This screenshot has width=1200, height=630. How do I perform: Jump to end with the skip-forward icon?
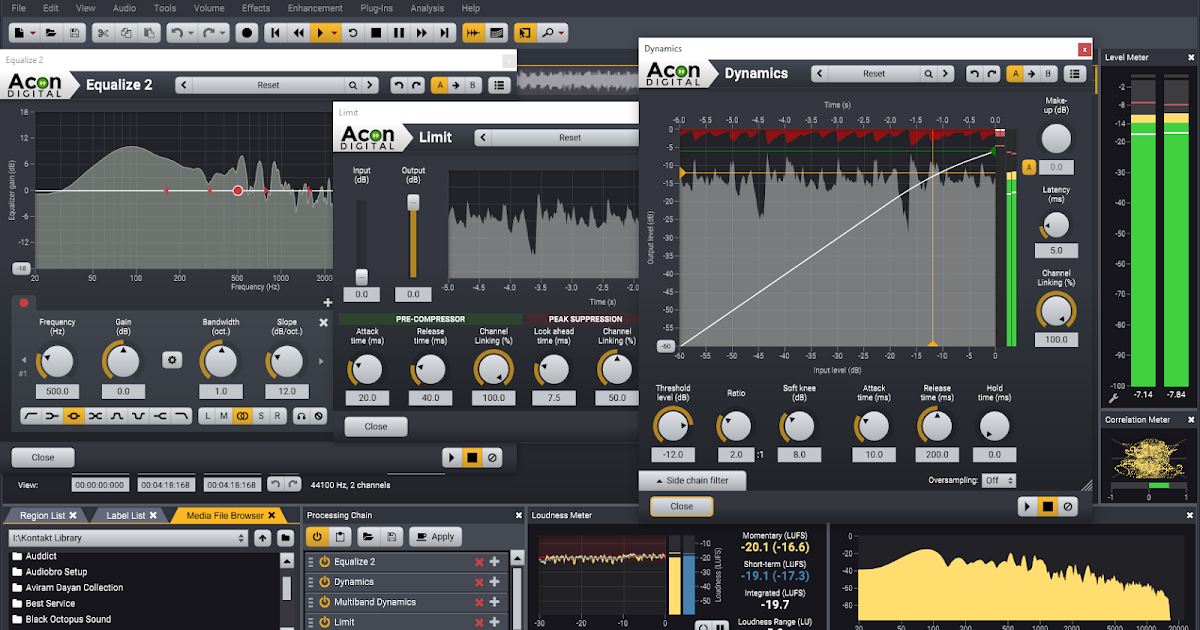(445, 33)
